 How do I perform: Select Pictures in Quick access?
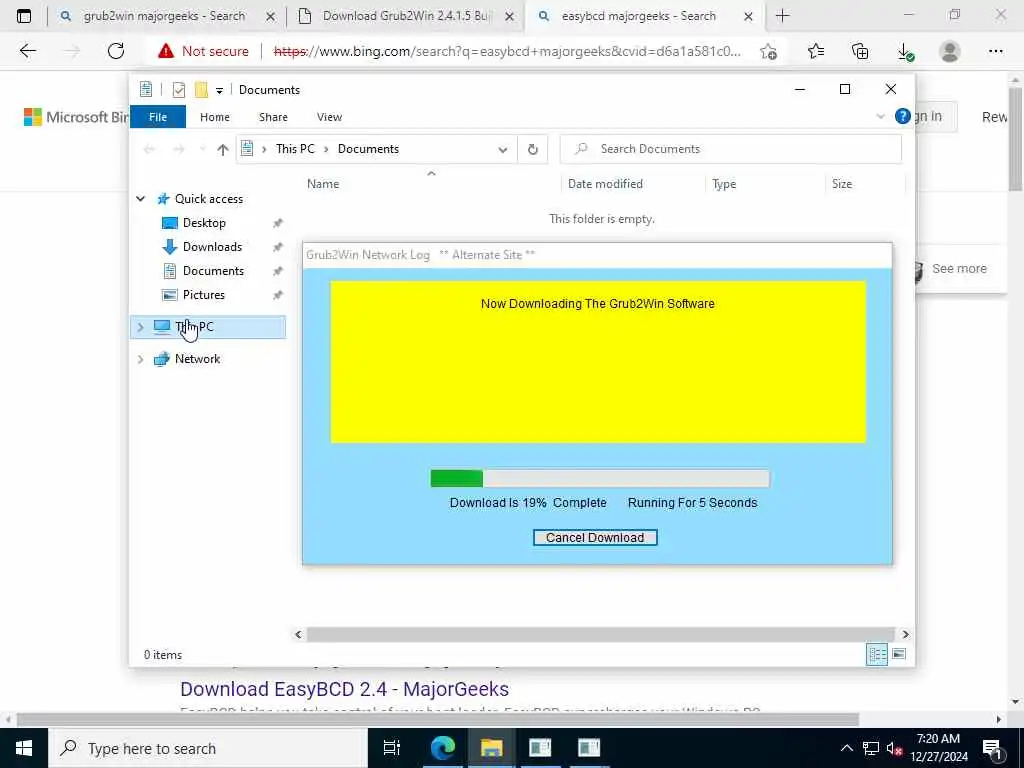click(204, 295)
